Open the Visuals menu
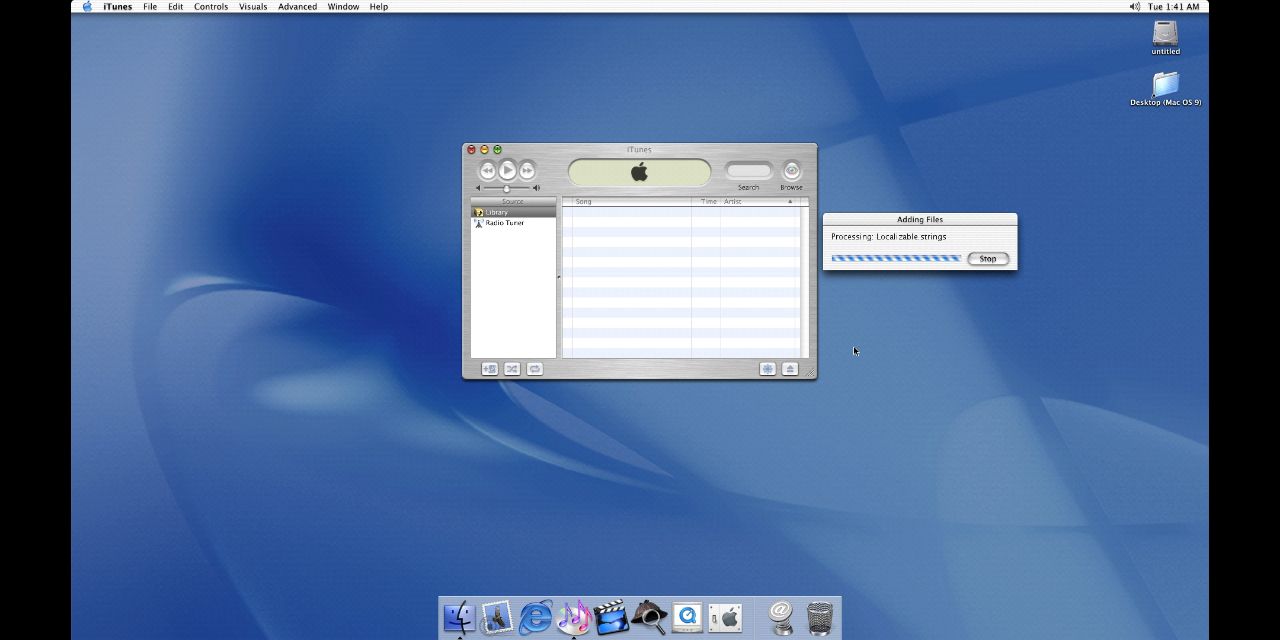This screenshot has height=640, width=1280. 253,6
